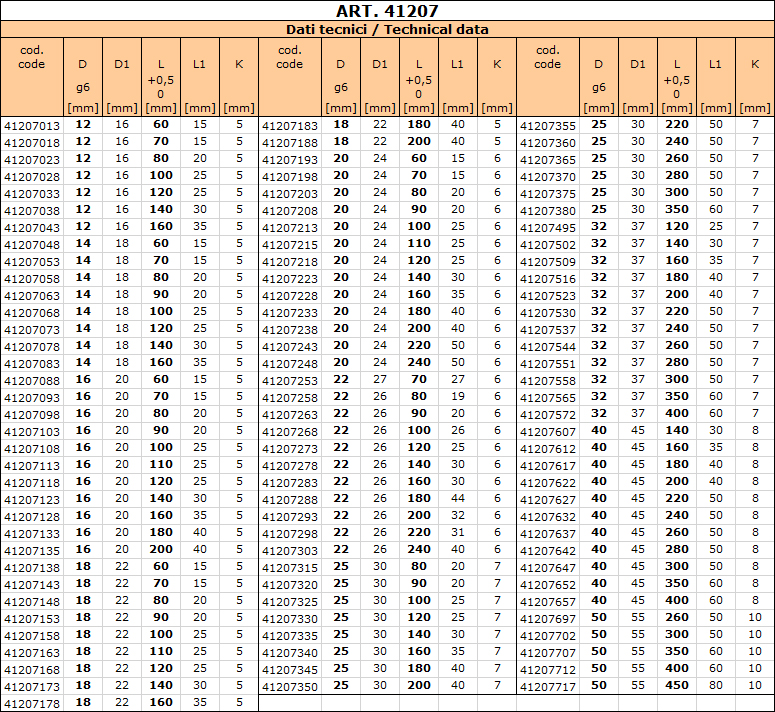Click L value 110 in row 41207113
775x712 pixels.
pos(161,464)
